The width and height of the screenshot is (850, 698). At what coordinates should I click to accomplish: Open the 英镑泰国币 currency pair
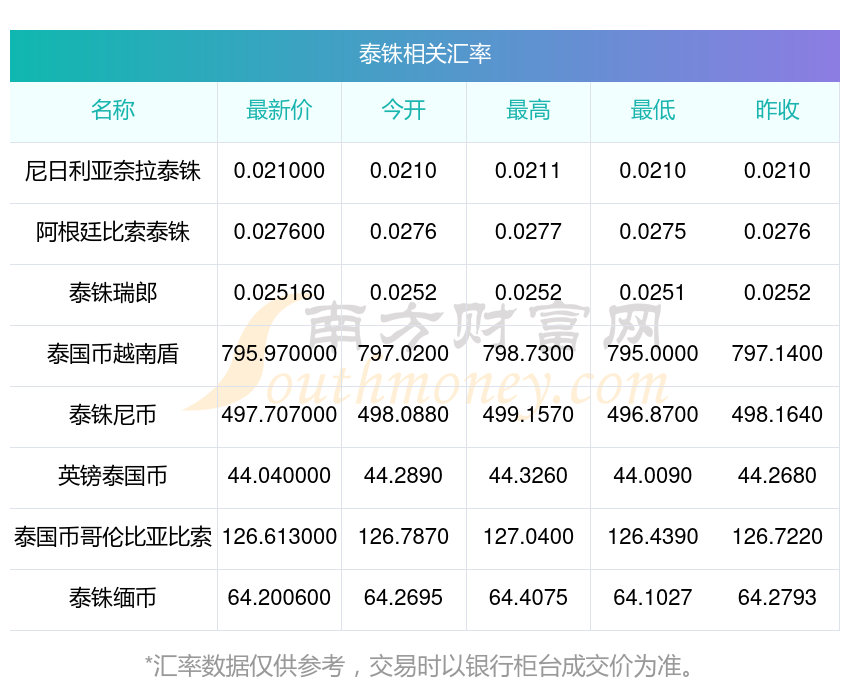pos(113,476)
